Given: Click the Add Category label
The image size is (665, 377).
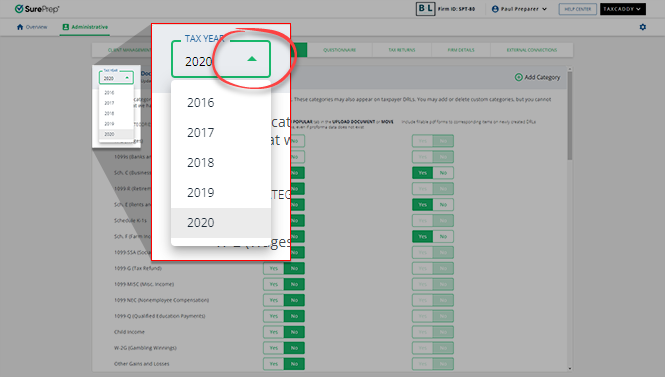Looking at the screenshot, I should (542, 77).
